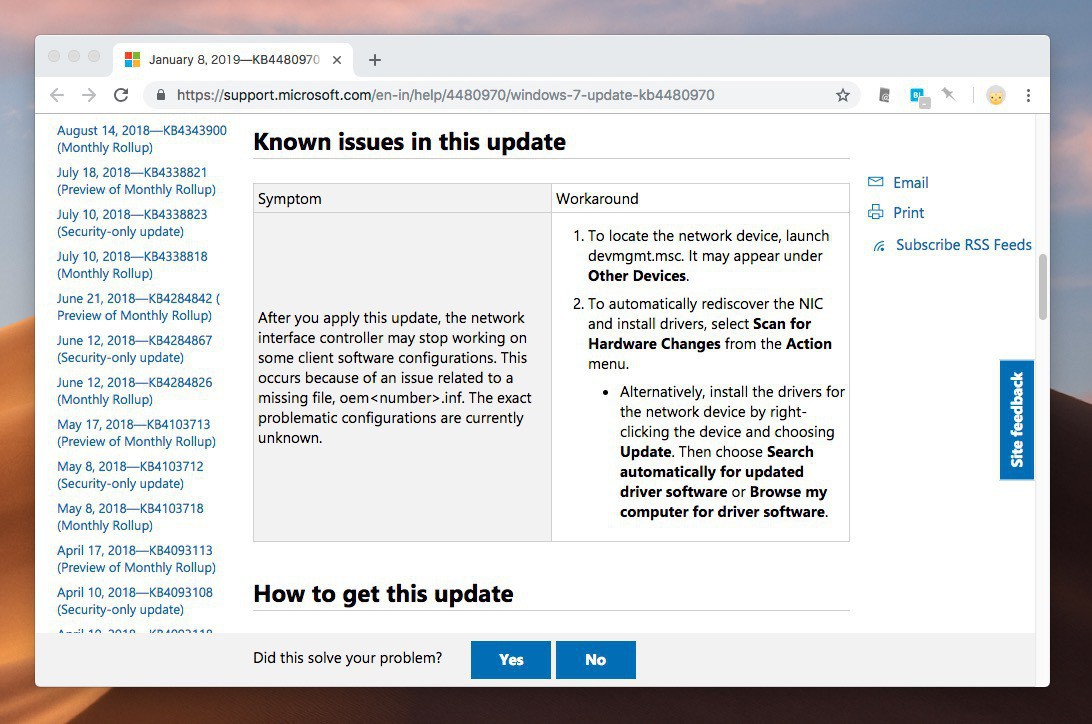Open August 14, 2018 KB4343900 link
The height and width of the screenshot is (724, 1092).
(x=141, y=139)
